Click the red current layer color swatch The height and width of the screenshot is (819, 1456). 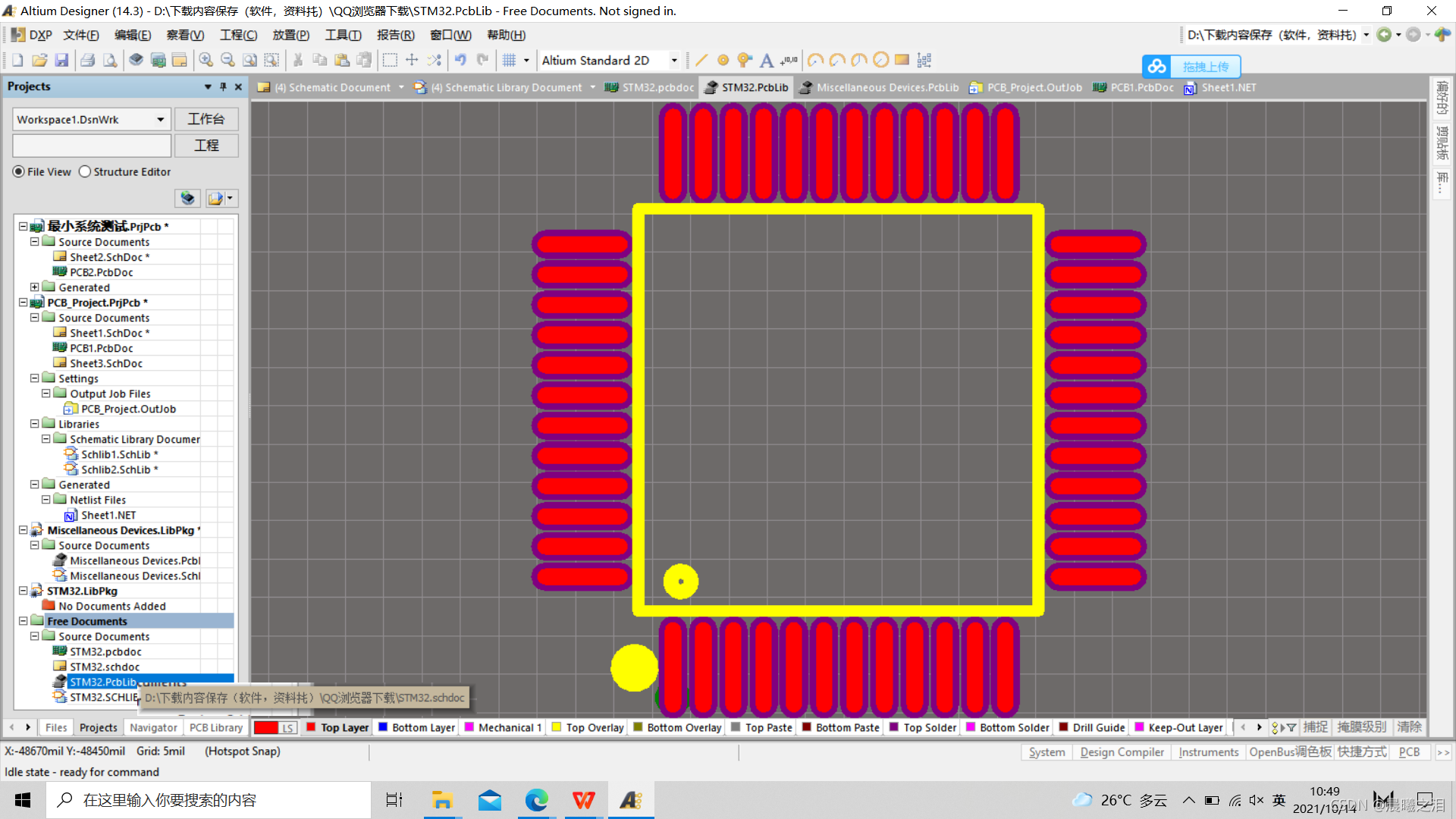pos(266,728)
